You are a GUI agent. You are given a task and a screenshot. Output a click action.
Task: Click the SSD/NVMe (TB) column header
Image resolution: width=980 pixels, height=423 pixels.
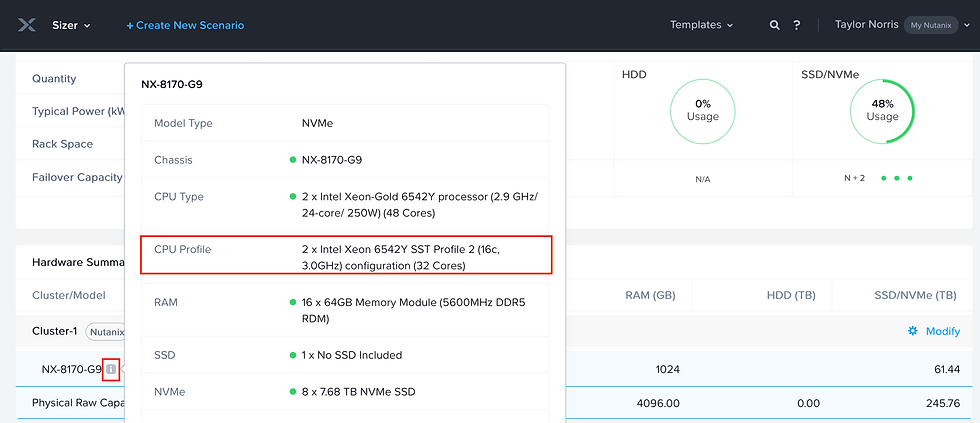click(x=915, y=295)
